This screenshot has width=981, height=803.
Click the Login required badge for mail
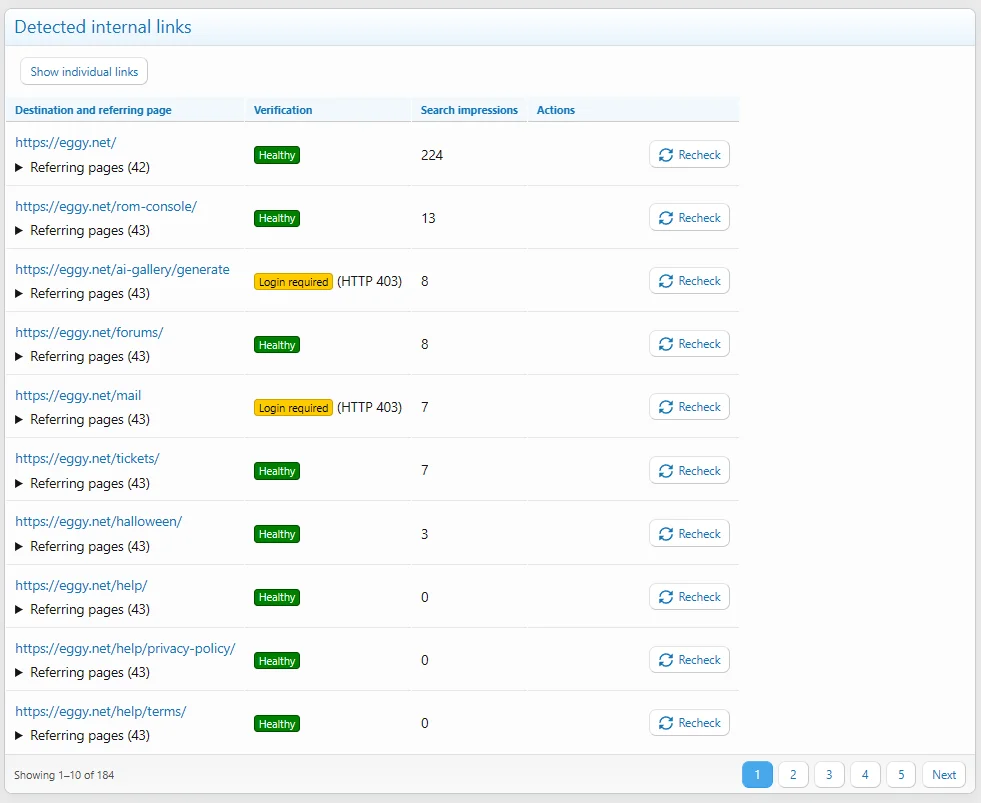point(293,407)
